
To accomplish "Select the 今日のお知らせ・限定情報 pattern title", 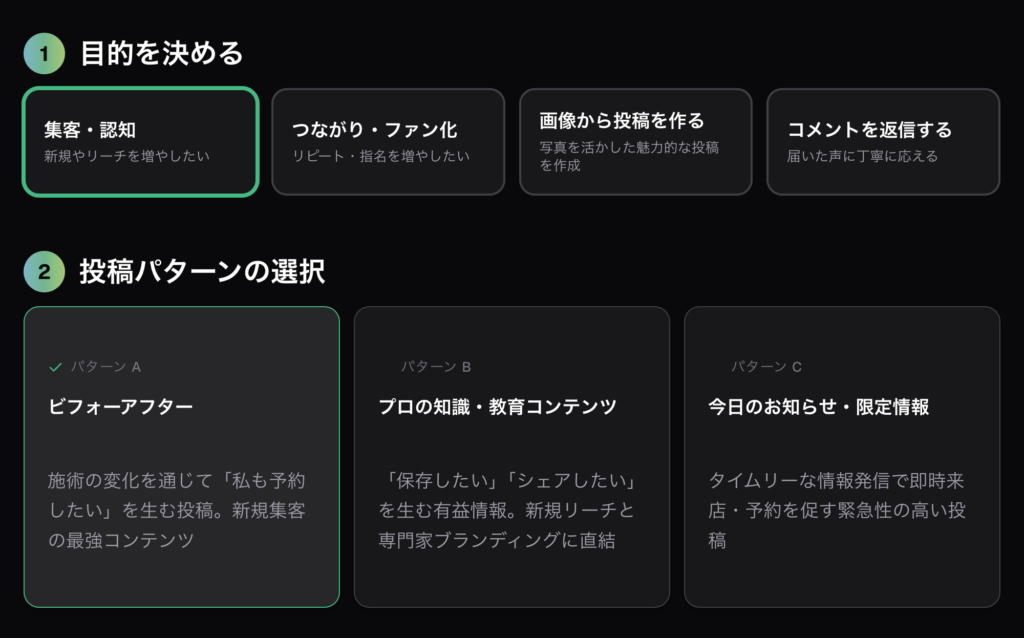I will coord(819,407).
